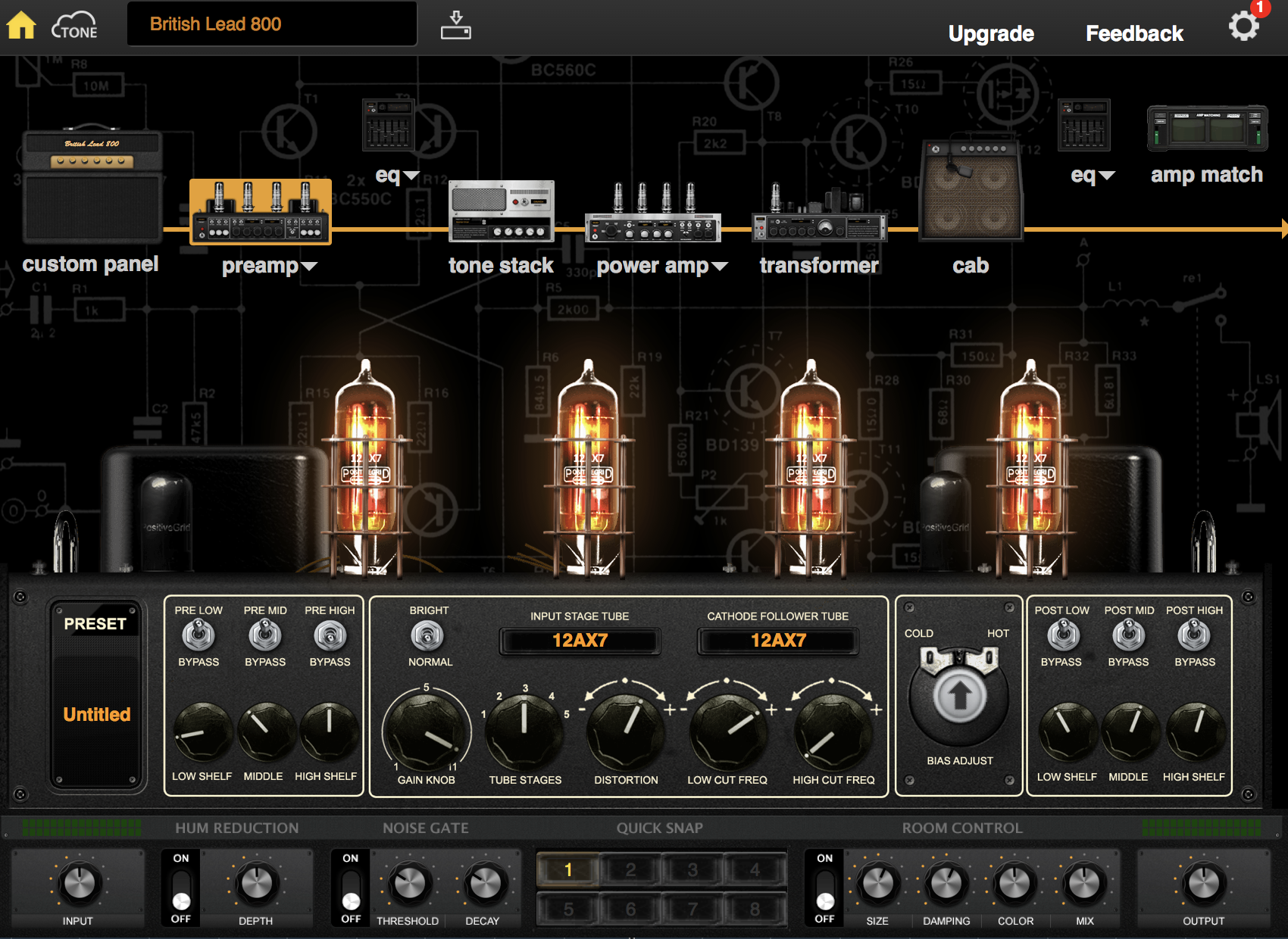Adjust the HIGH CUT FREQ knob
The width and height of the screenshot is (1288, 939).
point(833,733)
